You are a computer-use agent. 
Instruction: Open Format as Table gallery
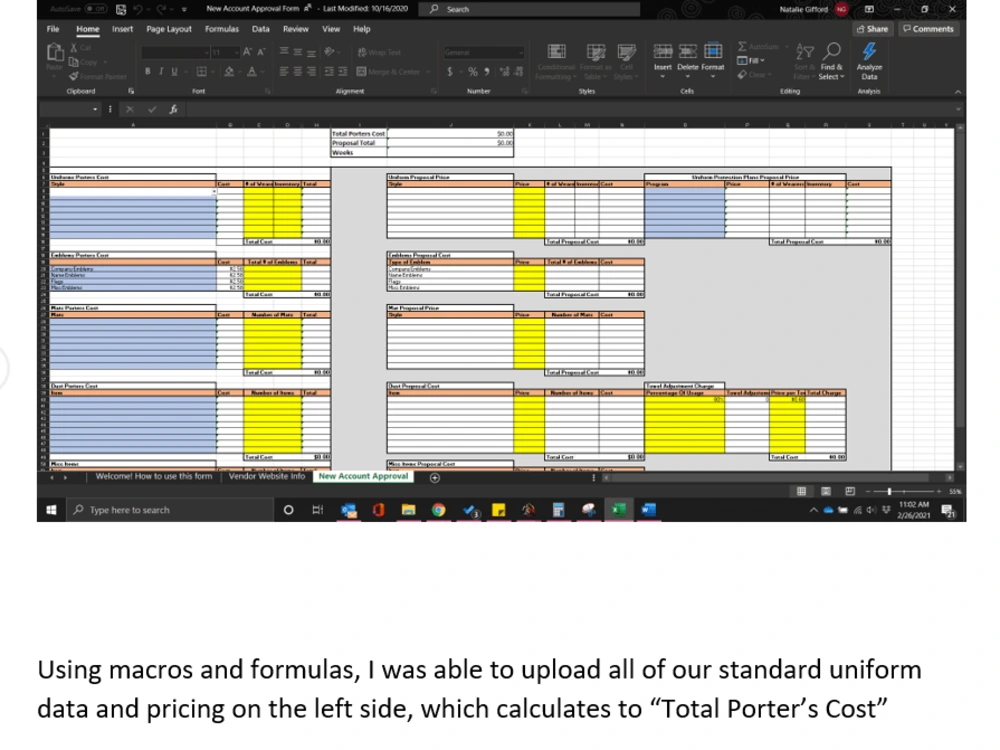[596, 62]
